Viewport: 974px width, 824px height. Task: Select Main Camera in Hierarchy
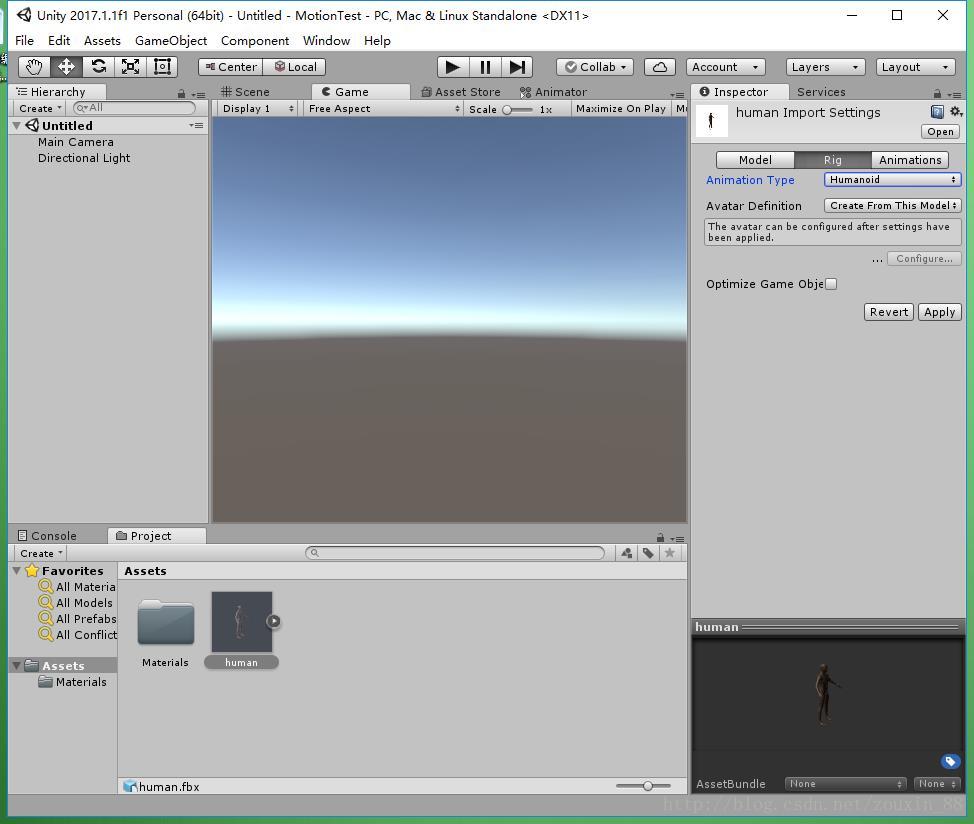tap(75, 142)
